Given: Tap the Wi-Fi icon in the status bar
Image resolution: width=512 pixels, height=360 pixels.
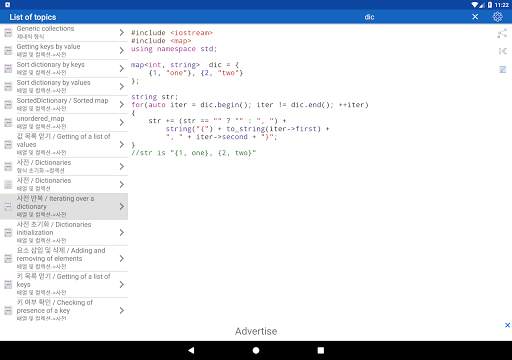Looking at the screenshot, I should (475, 5).
